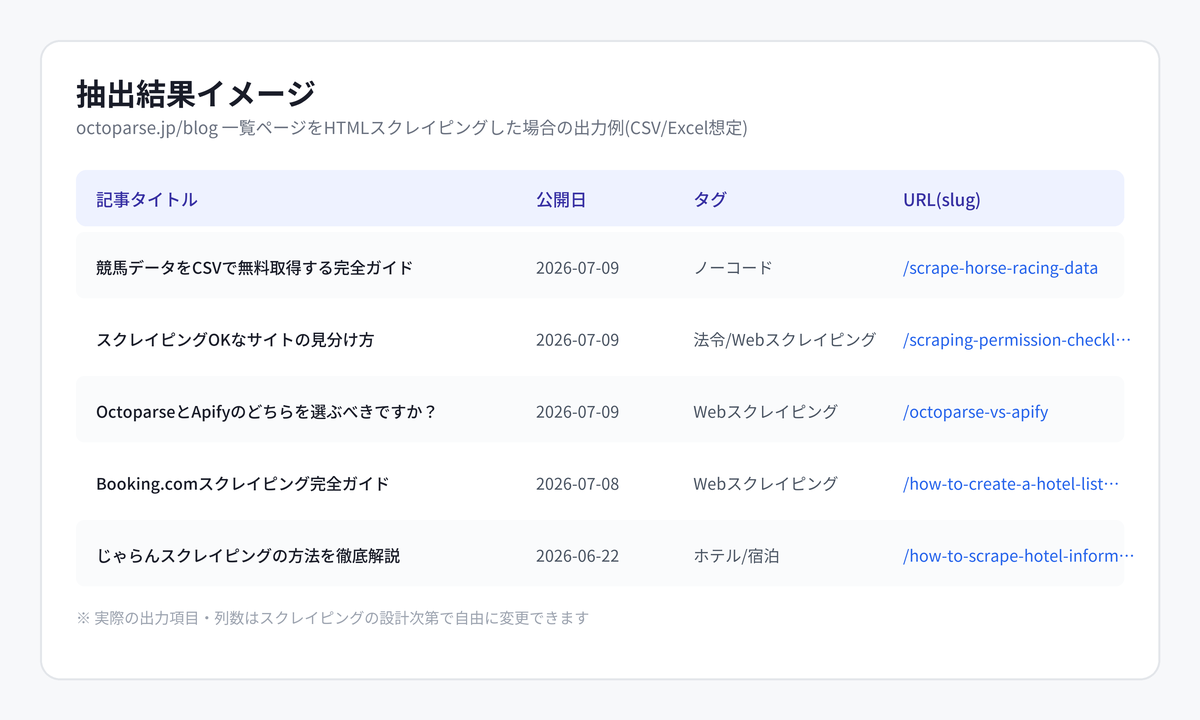
Task: Select the title じゃらんスクレイピングの方法を徹底解説
Action: click(248, 556)
